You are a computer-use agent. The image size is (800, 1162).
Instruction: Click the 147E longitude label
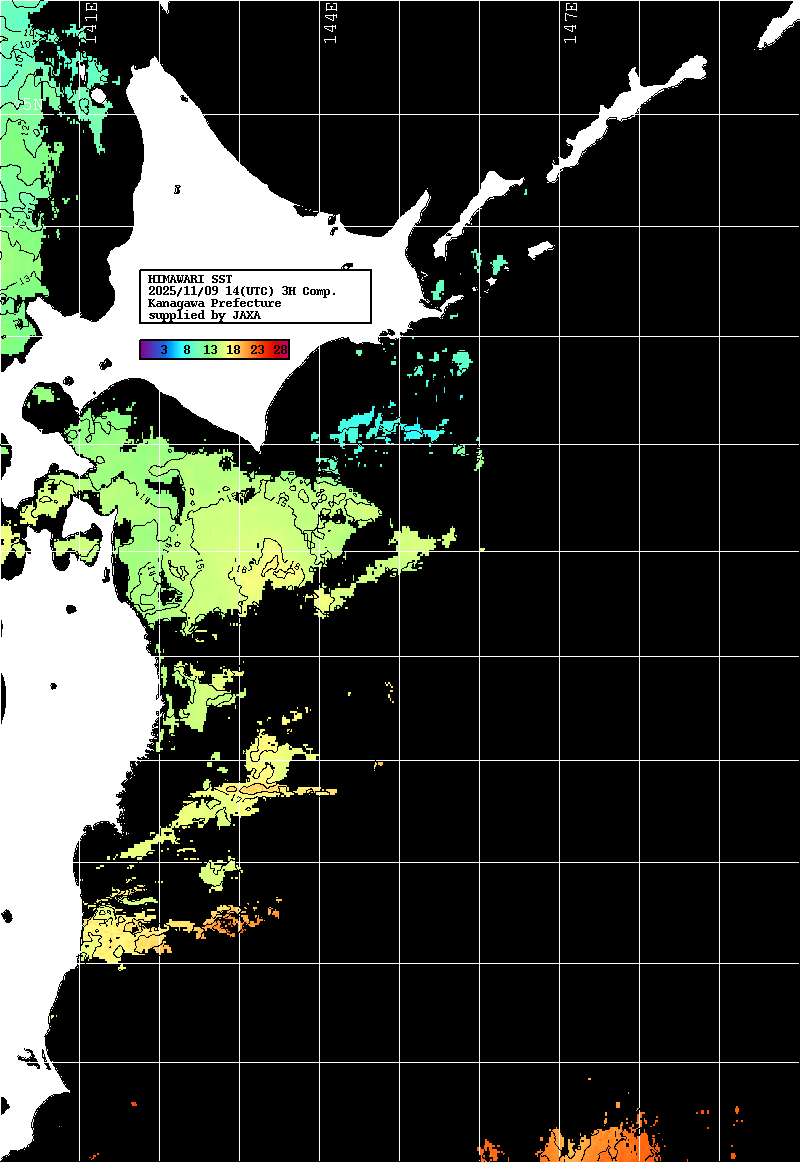pyautogui.click(x=570, y=22)
